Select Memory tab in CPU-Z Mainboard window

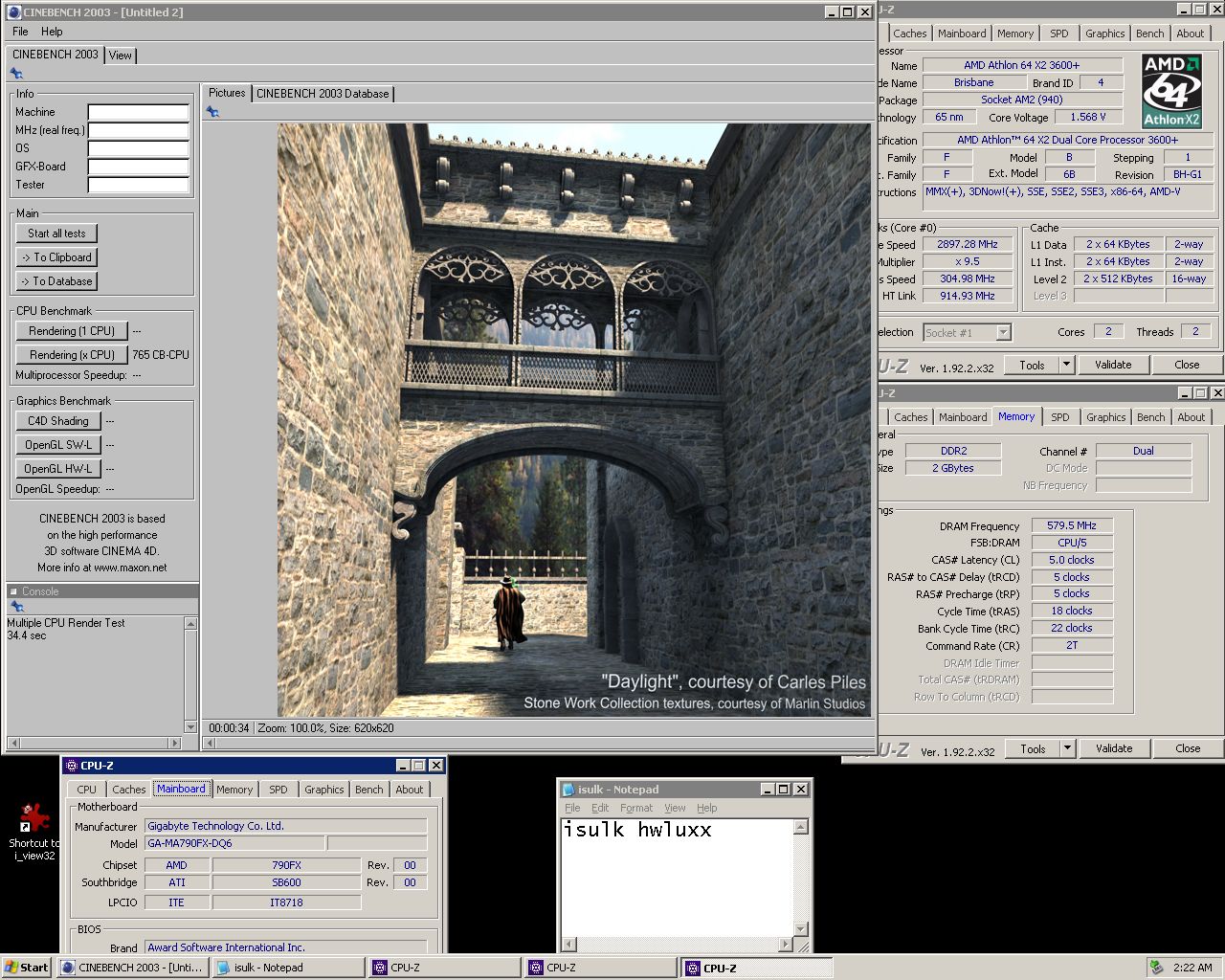[234, 790]
